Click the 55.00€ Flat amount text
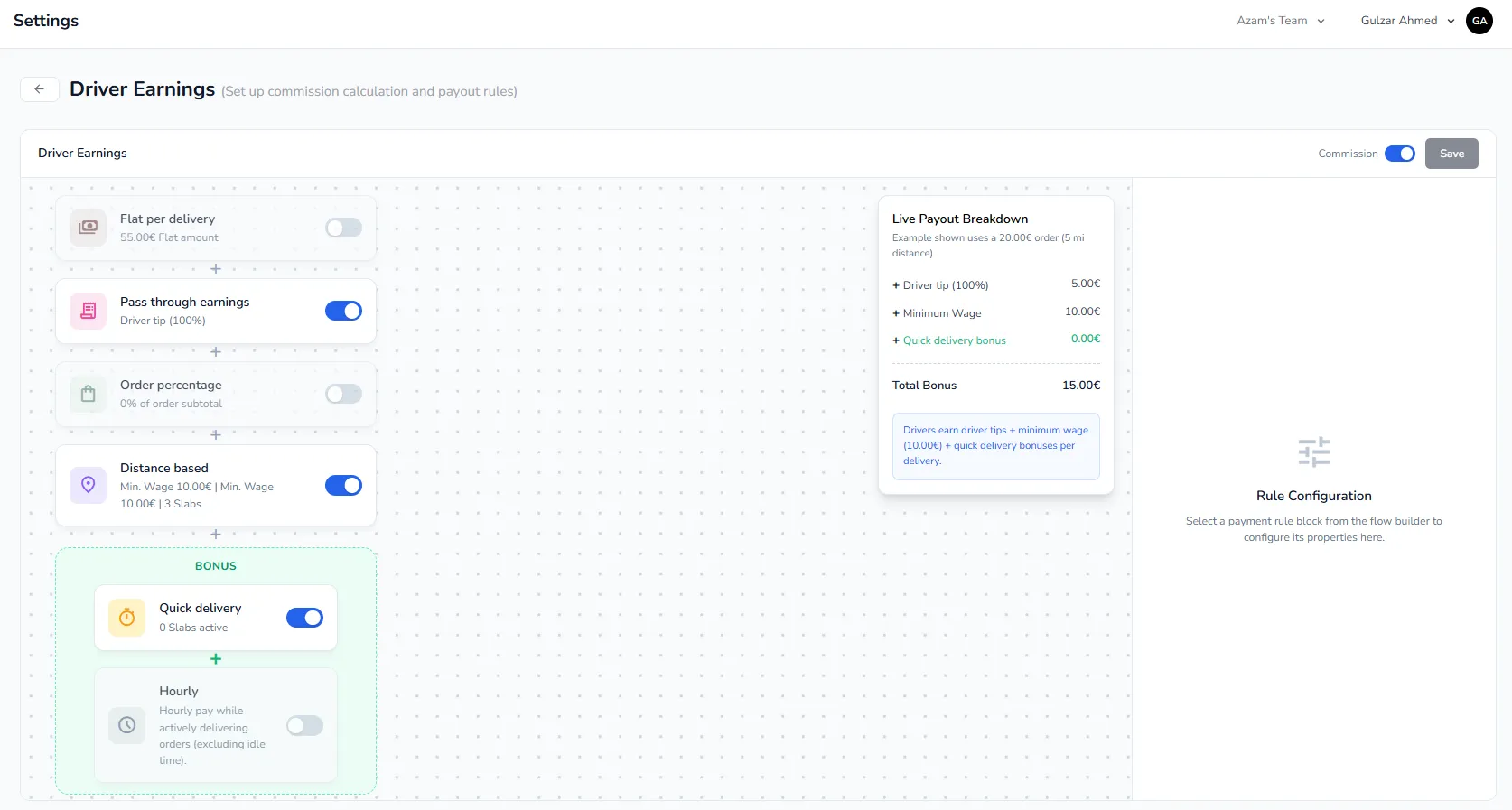This screenshot has width=1512, height=810. tap(169, 237)
